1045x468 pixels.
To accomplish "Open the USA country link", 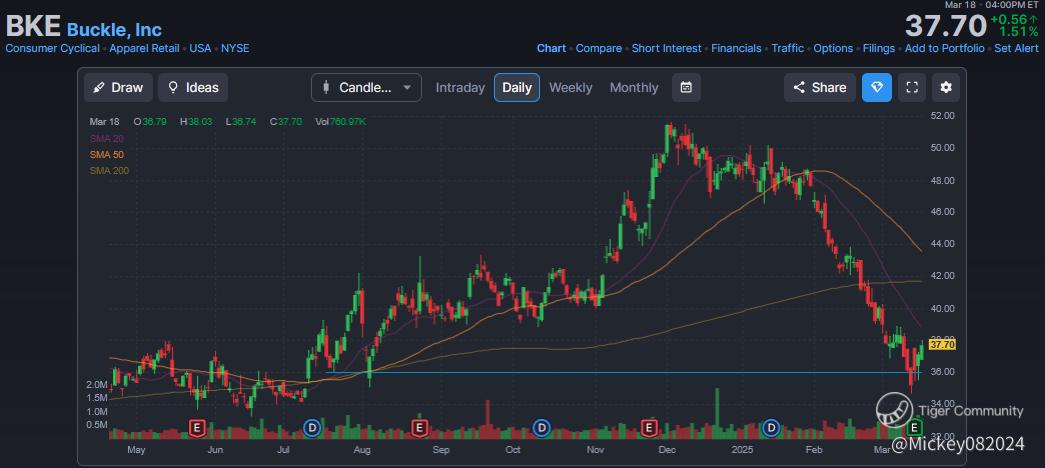I will (200, 48).
